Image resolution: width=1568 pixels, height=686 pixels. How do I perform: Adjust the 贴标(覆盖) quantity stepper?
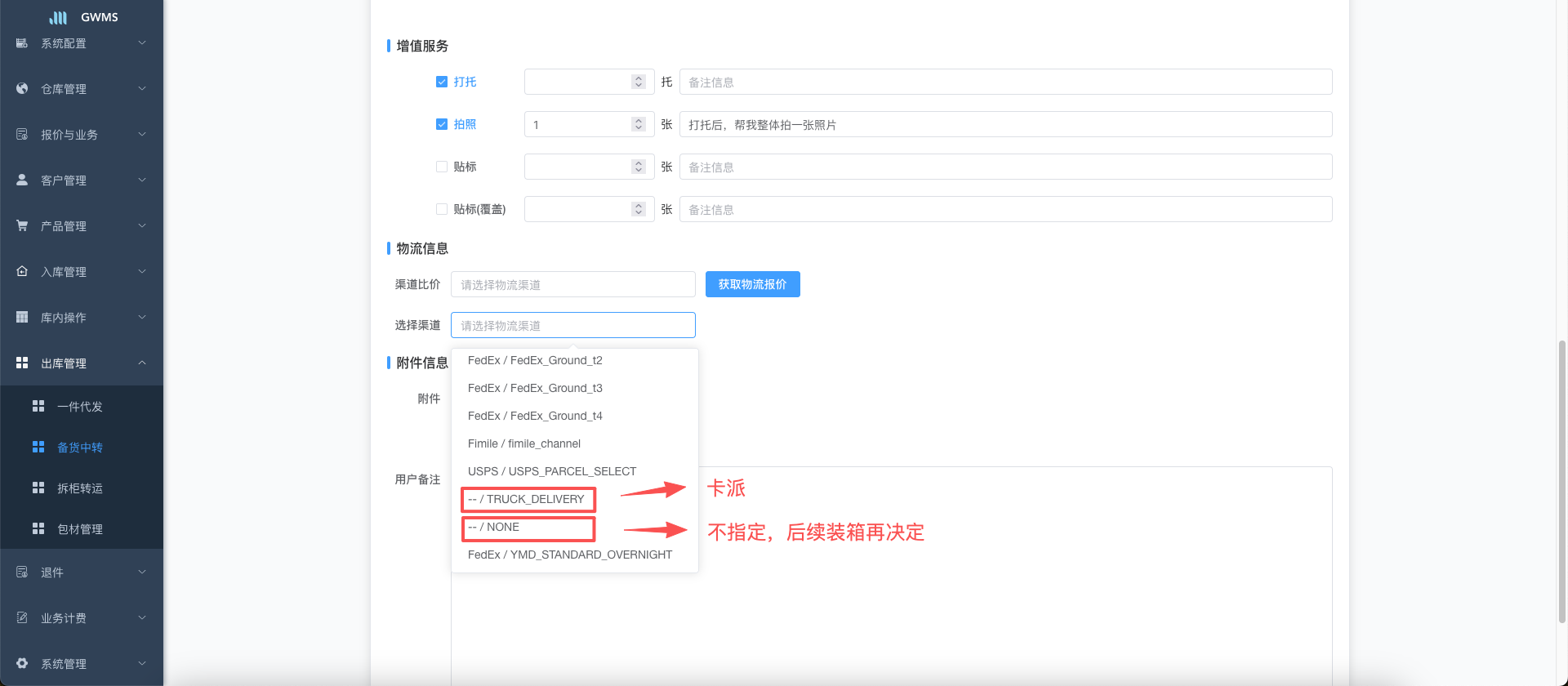639,209
